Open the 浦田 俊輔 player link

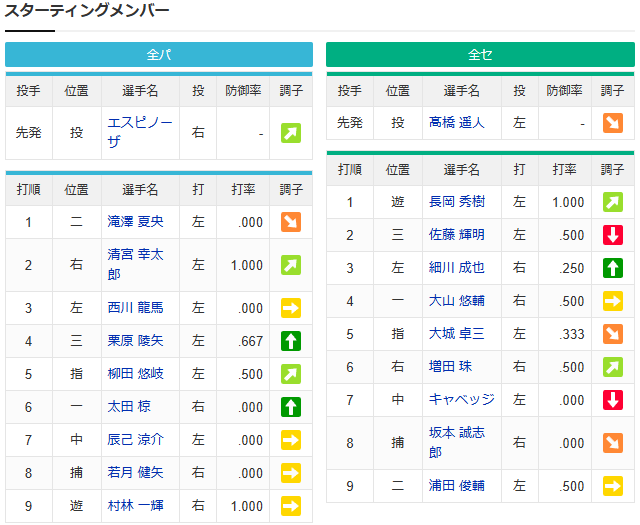456,486
